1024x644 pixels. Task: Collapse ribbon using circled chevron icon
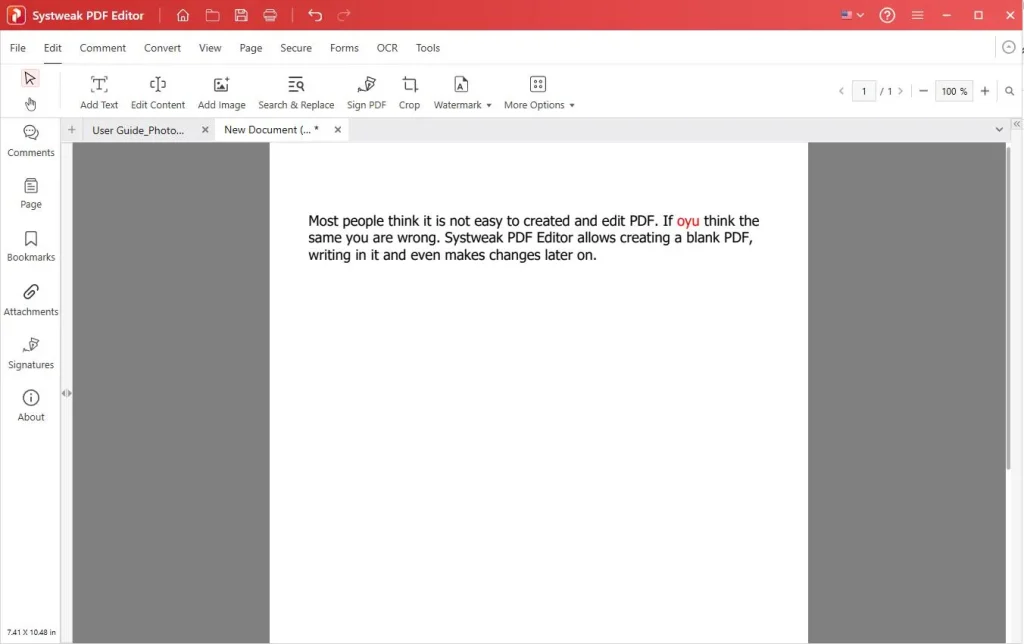coord(1008,47)
